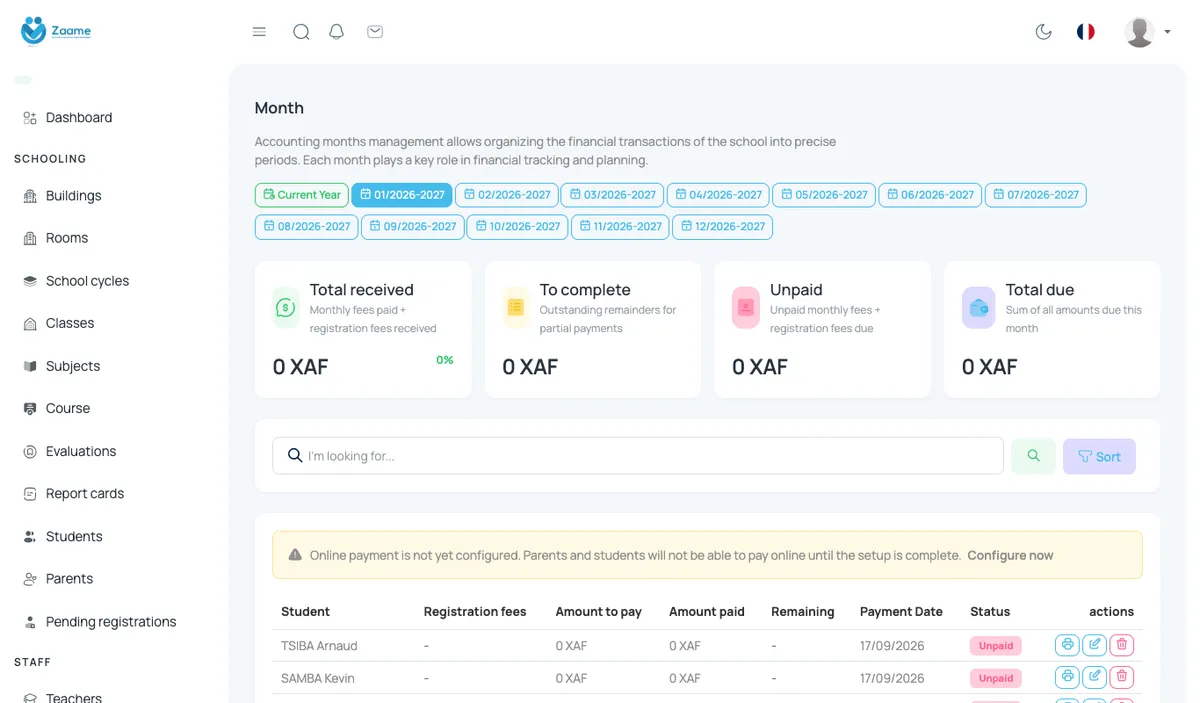Delete TSIBA Arnaud's payment entry
The height and width of the screenshot is (703, 1200).
tap(1122, 645)
